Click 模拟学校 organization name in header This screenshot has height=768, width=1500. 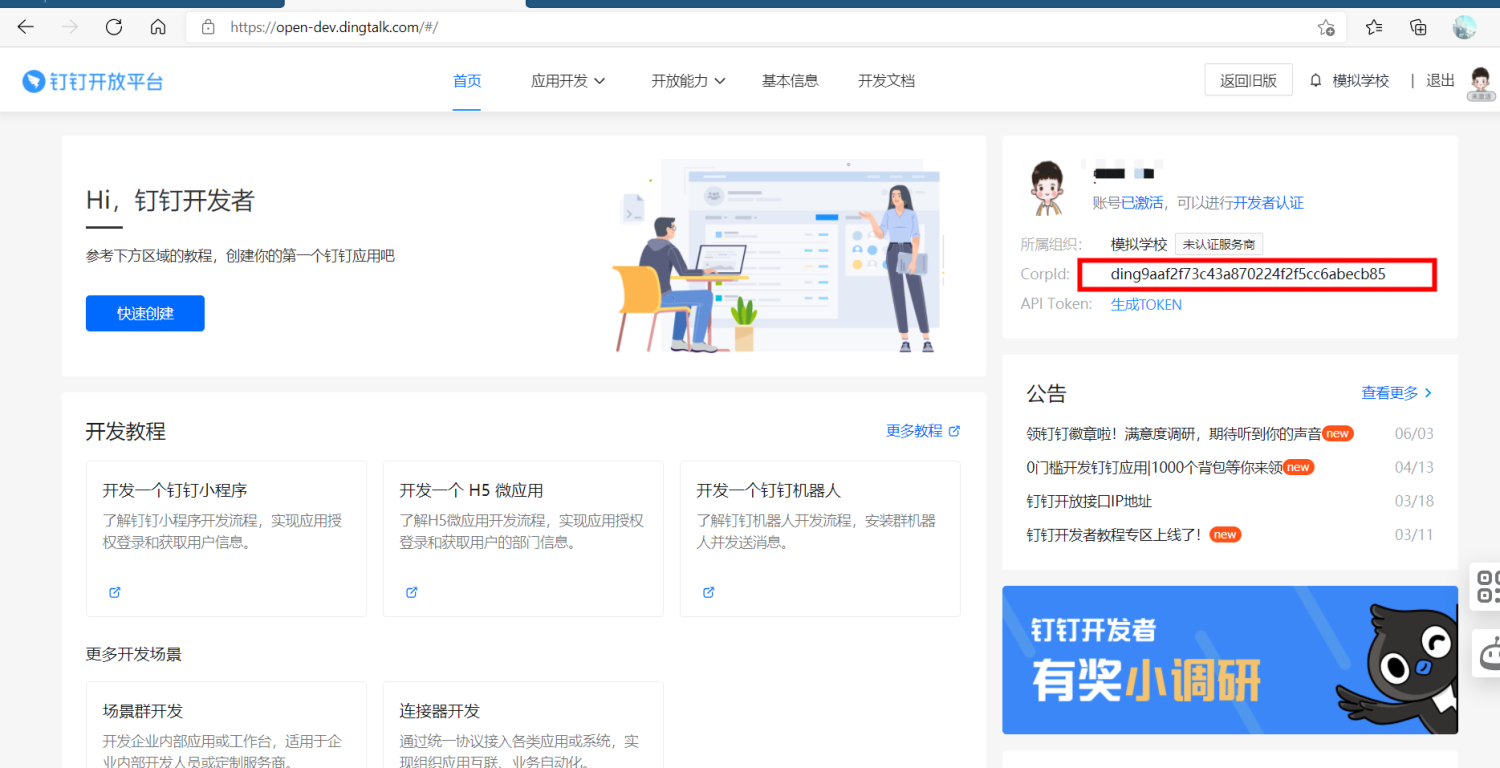pyautogui.click(x=1361, y=81)
